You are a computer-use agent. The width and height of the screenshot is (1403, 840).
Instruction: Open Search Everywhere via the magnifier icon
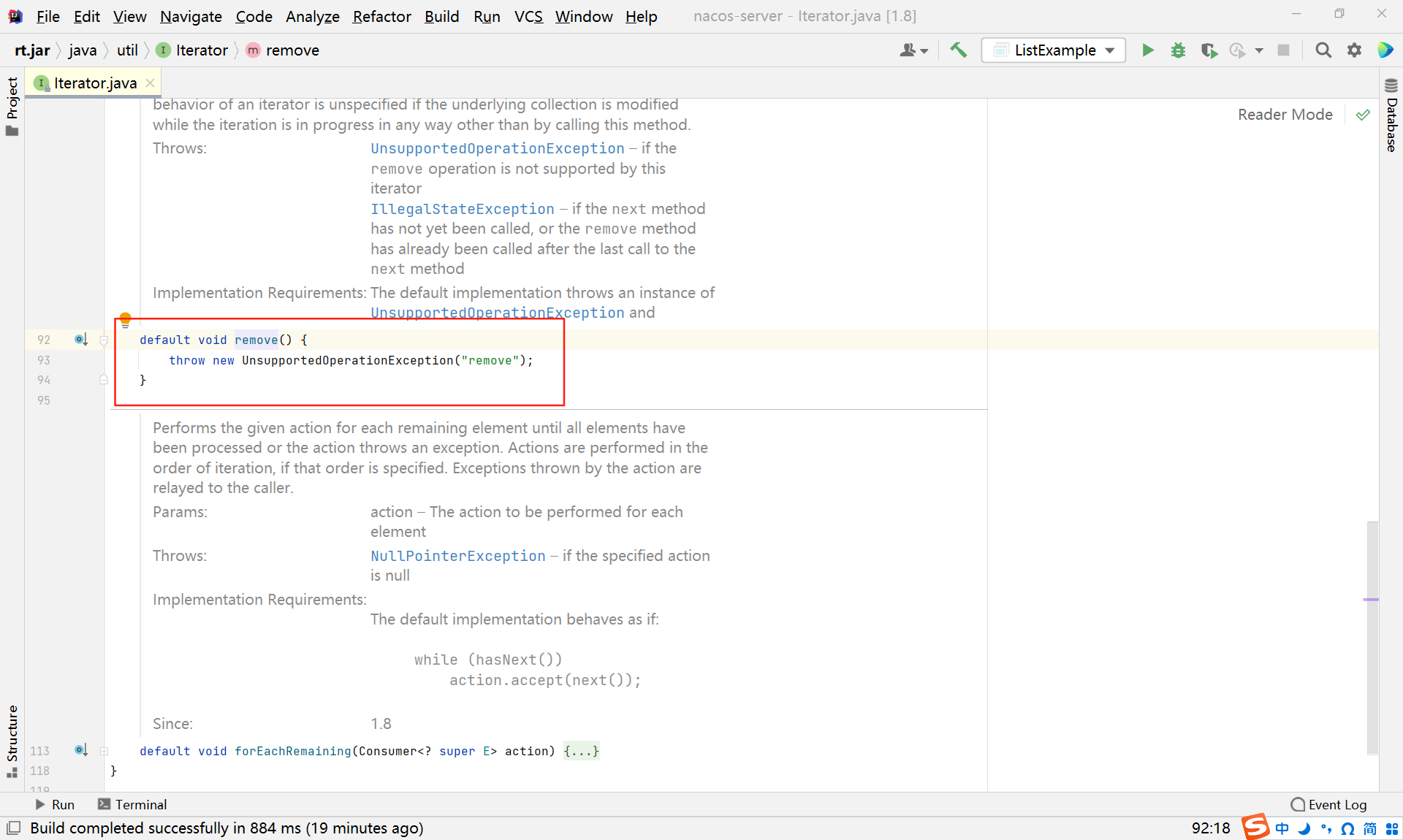coord(1323,50)
